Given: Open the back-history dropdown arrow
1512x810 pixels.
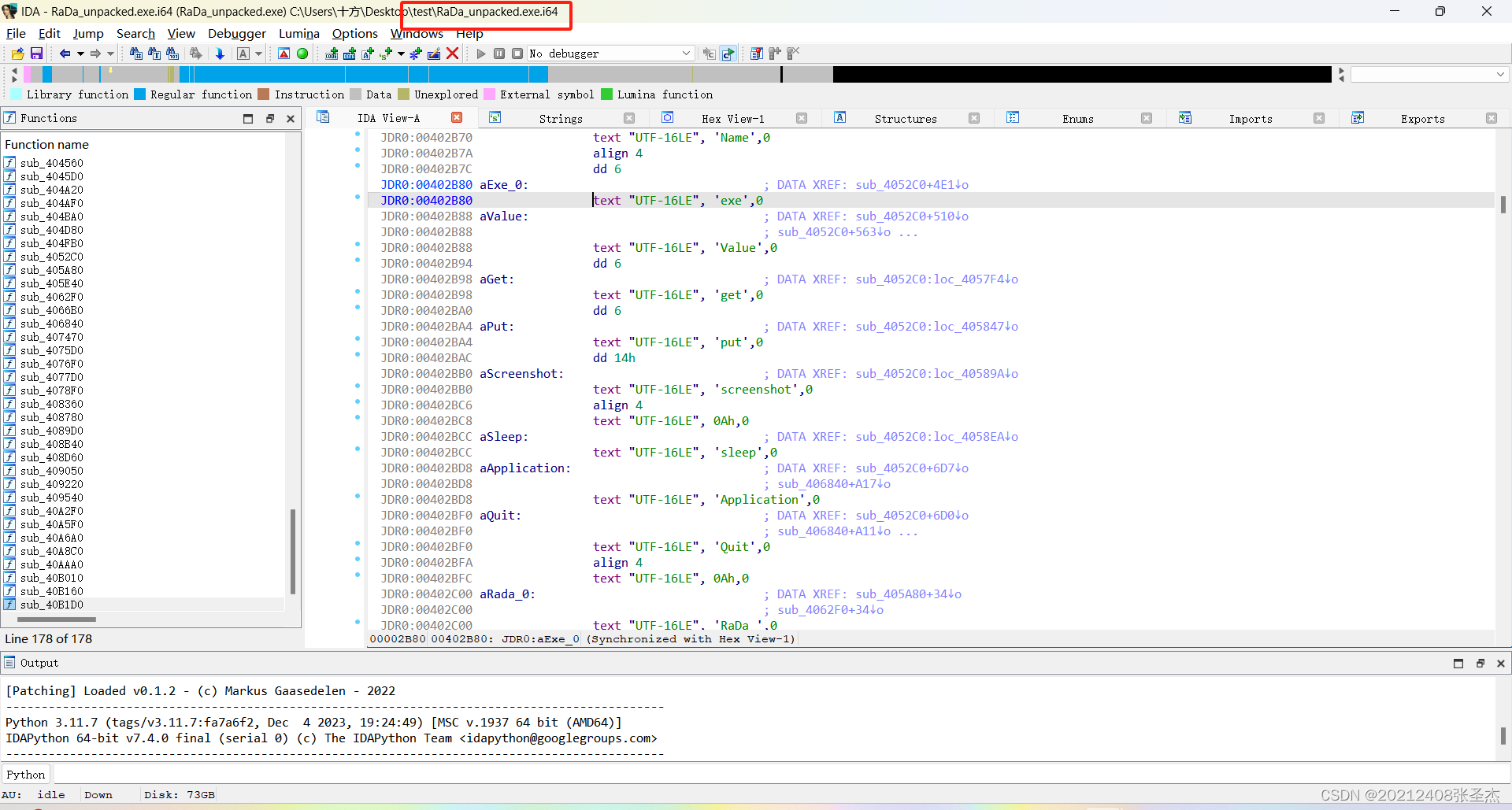Looking at the screenshot, I should [80, 54].
